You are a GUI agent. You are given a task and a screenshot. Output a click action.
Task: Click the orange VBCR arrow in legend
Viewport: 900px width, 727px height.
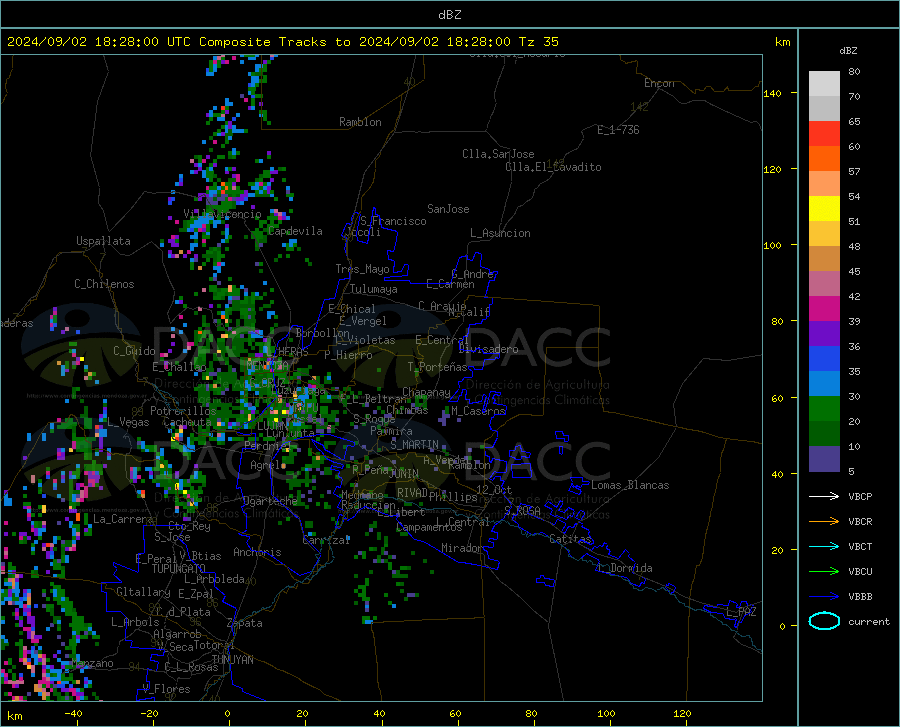point(824,522)
